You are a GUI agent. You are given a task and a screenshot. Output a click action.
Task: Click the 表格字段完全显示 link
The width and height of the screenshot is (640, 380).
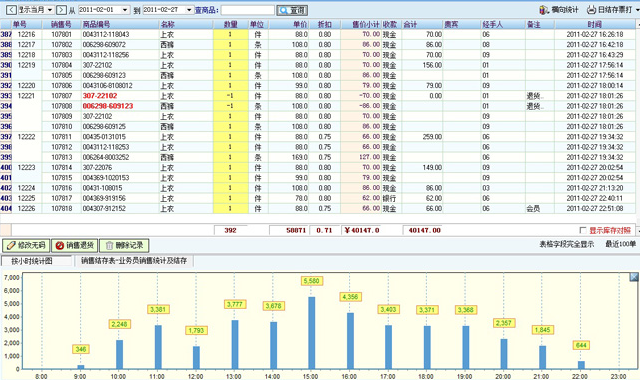coord(567,244)
